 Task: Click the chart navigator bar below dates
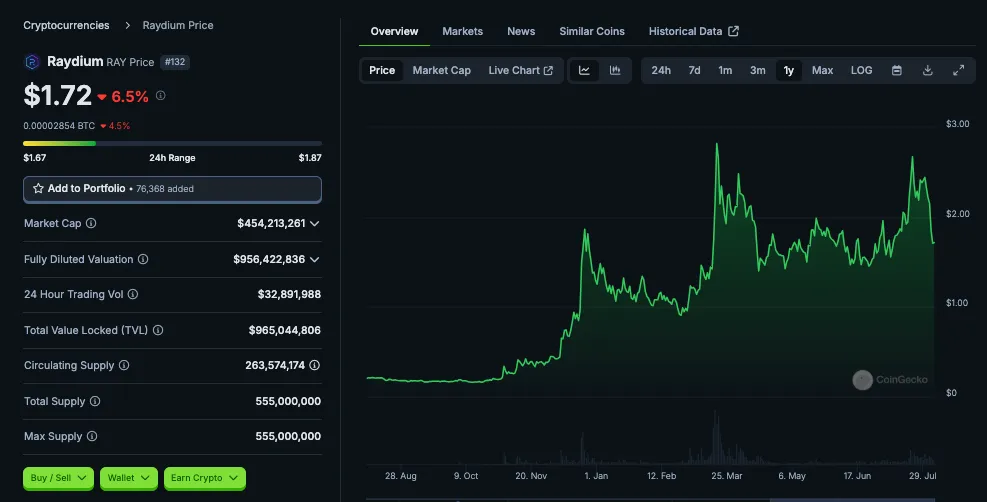coord(651,500)
